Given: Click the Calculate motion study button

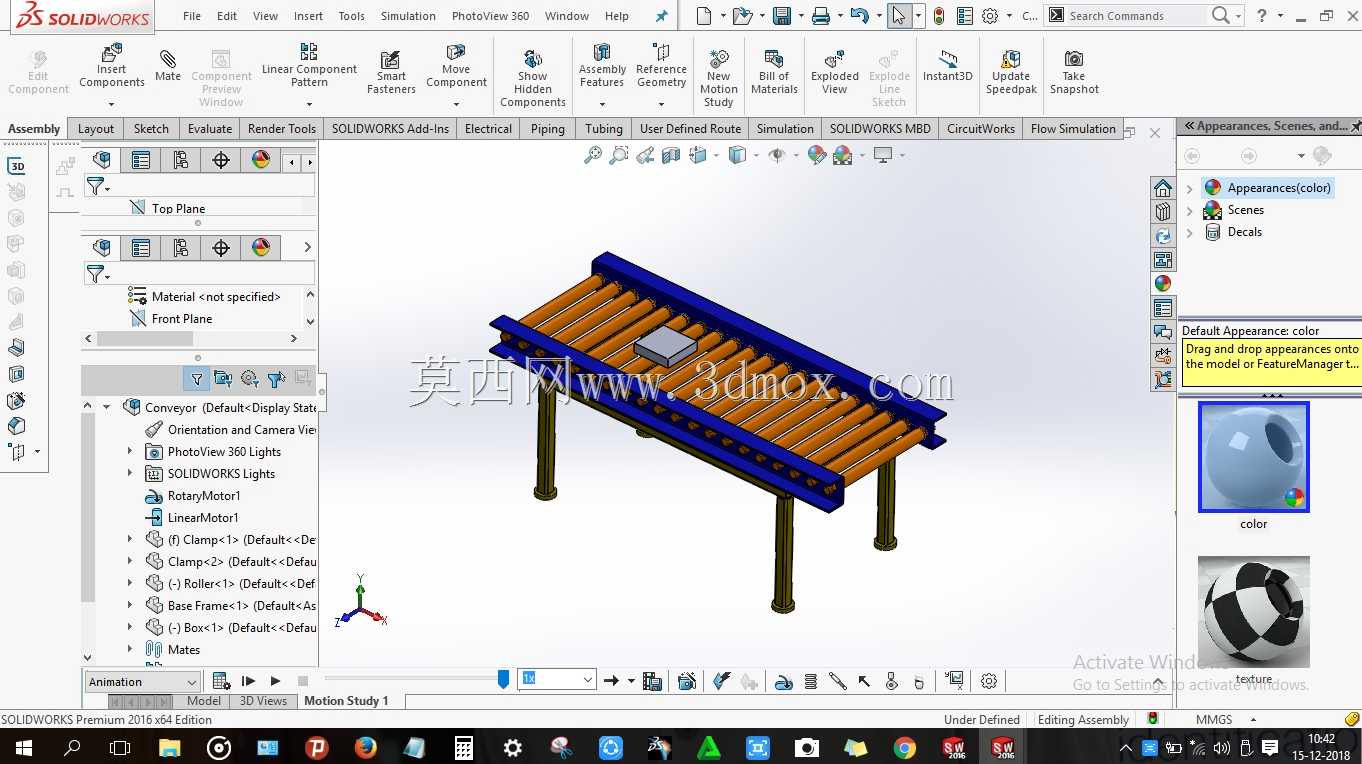Looking at the screenshot, I should 222,681.
